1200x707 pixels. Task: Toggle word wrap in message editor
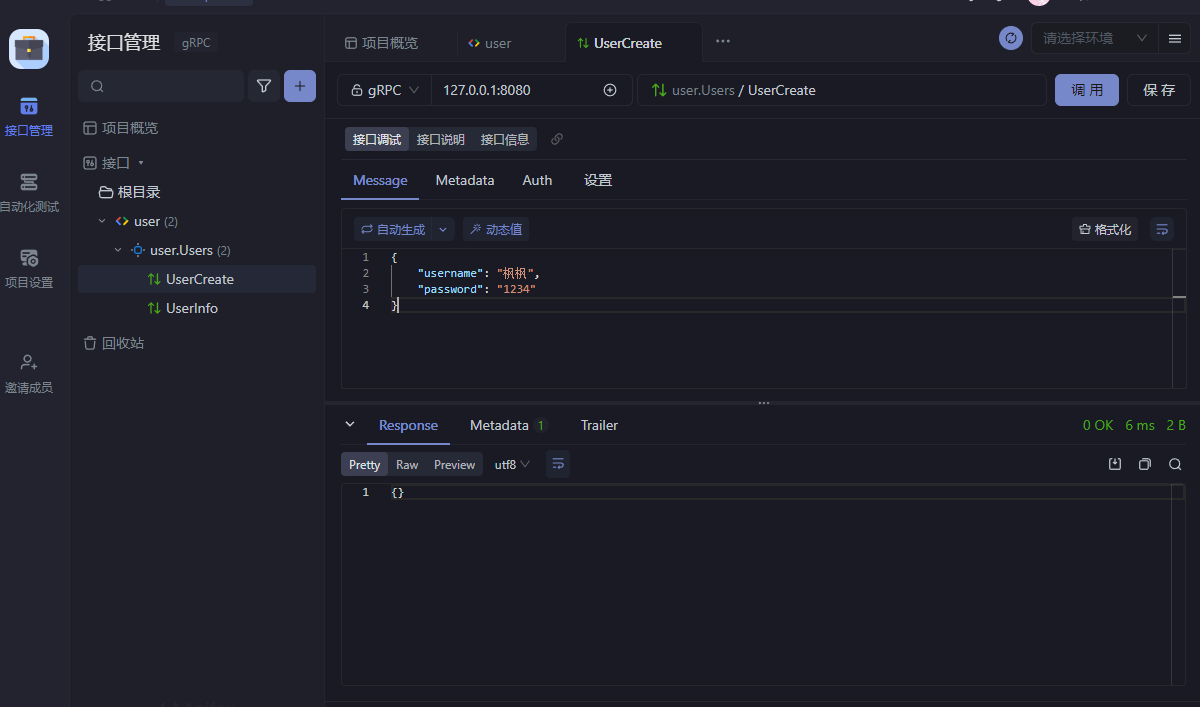point(1161,229)
